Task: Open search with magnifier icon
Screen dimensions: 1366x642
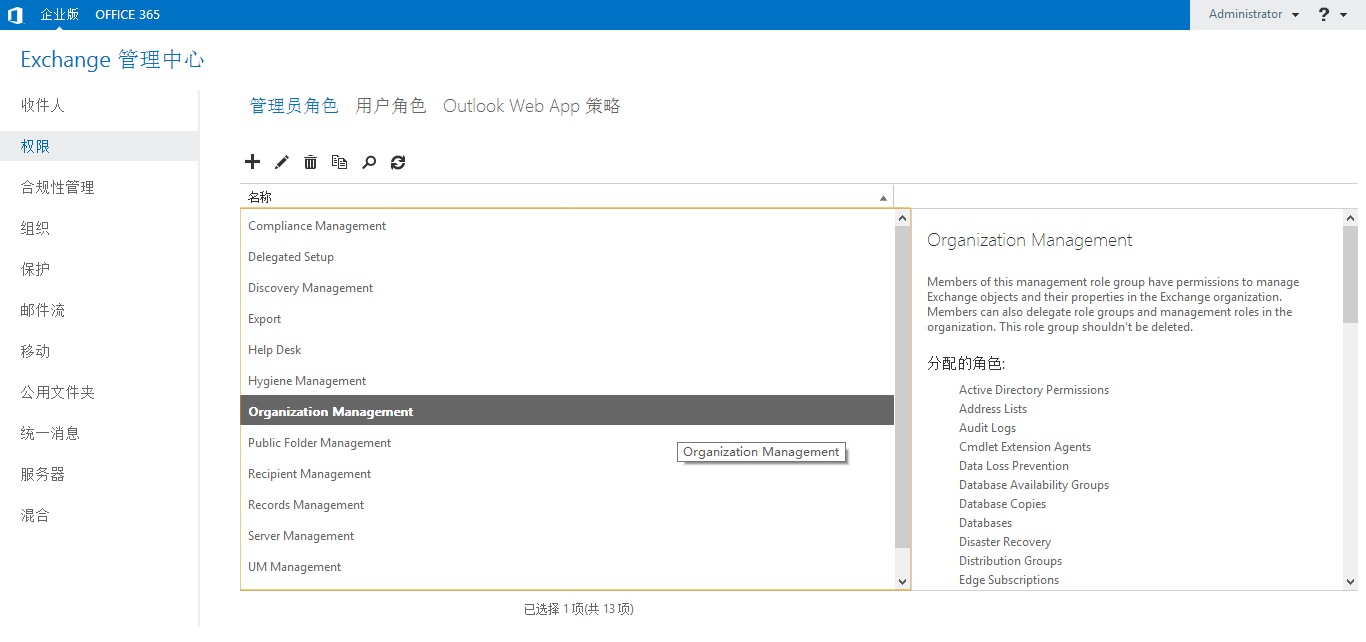Action: point(369,162)
